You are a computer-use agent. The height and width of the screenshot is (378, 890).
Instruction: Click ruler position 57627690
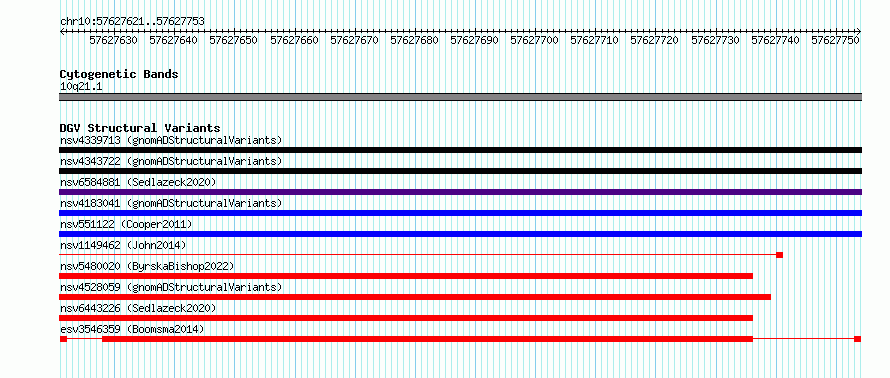tap(475, 40)
